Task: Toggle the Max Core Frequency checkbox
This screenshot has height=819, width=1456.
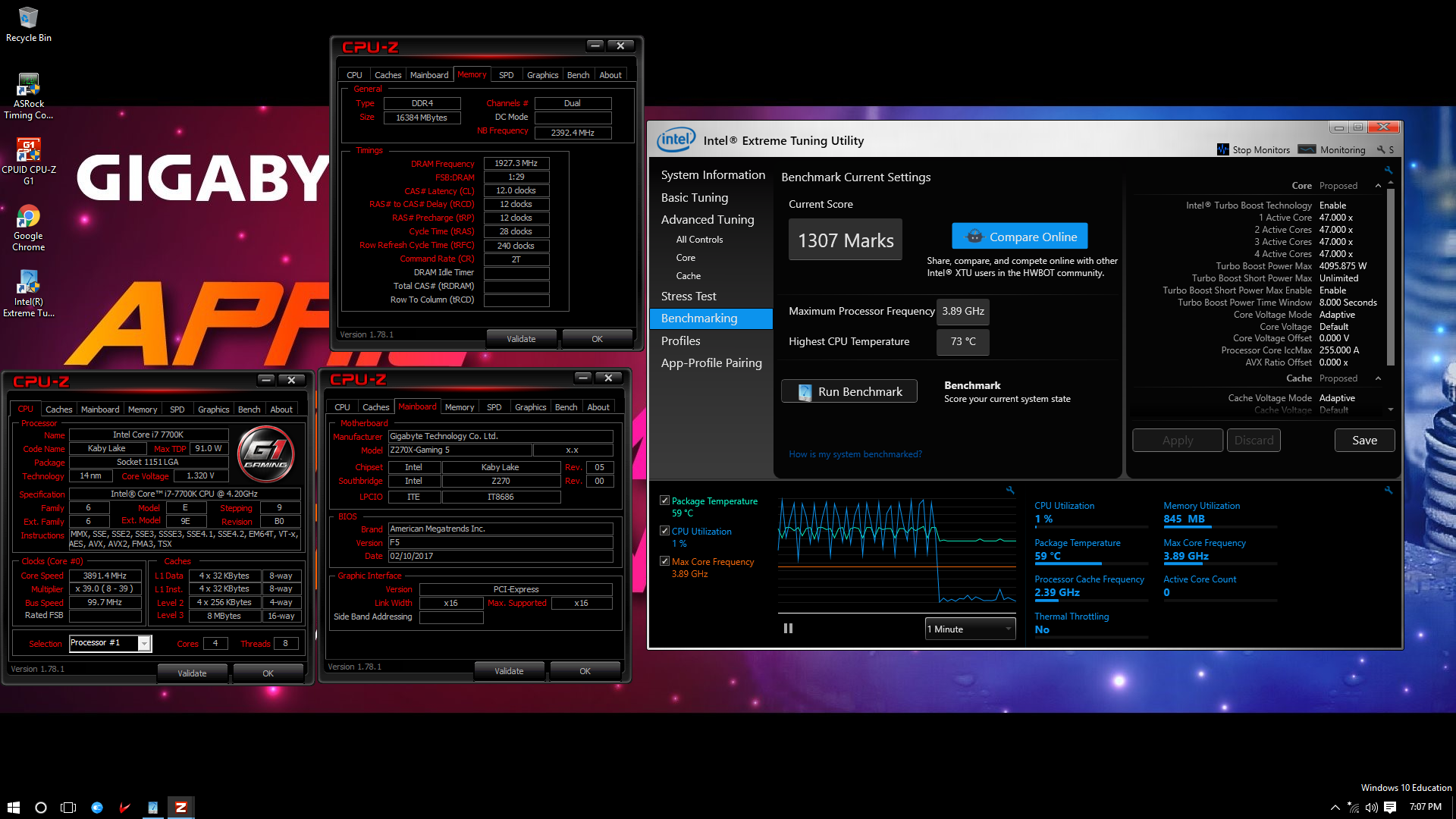Action: [664, 561]
